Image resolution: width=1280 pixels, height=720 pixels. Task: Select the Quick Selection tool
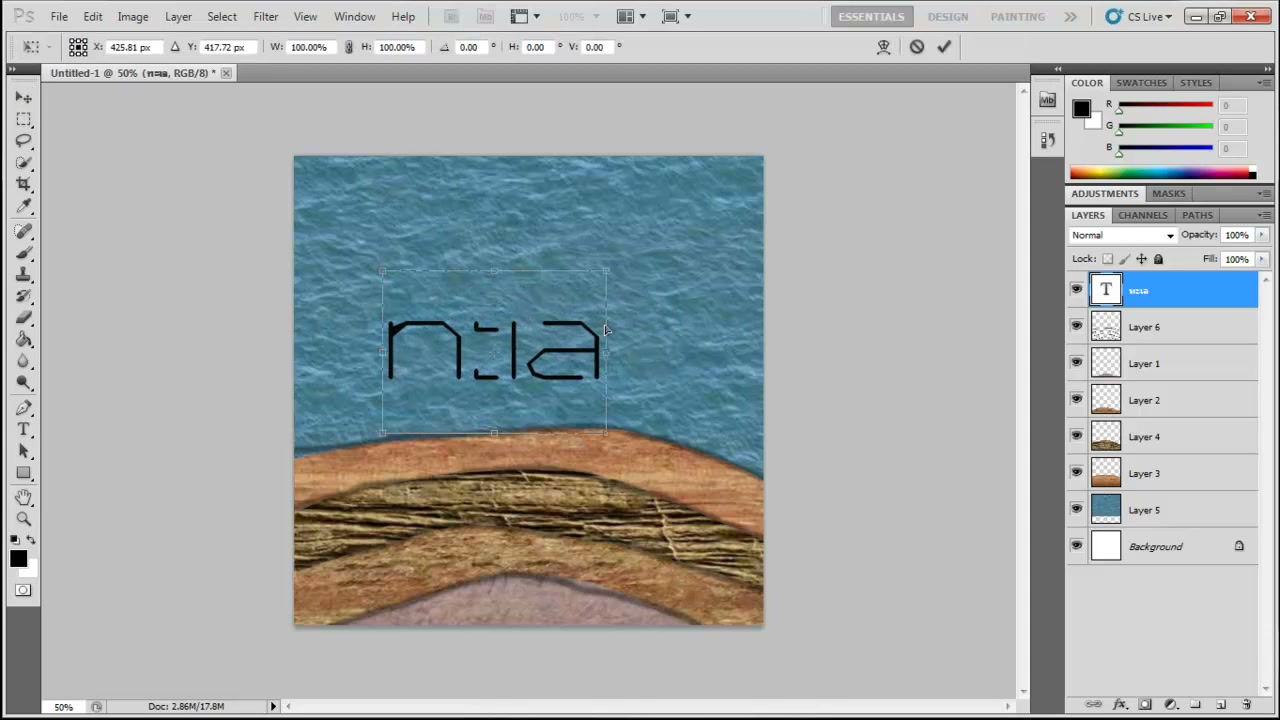coord(24,163)
